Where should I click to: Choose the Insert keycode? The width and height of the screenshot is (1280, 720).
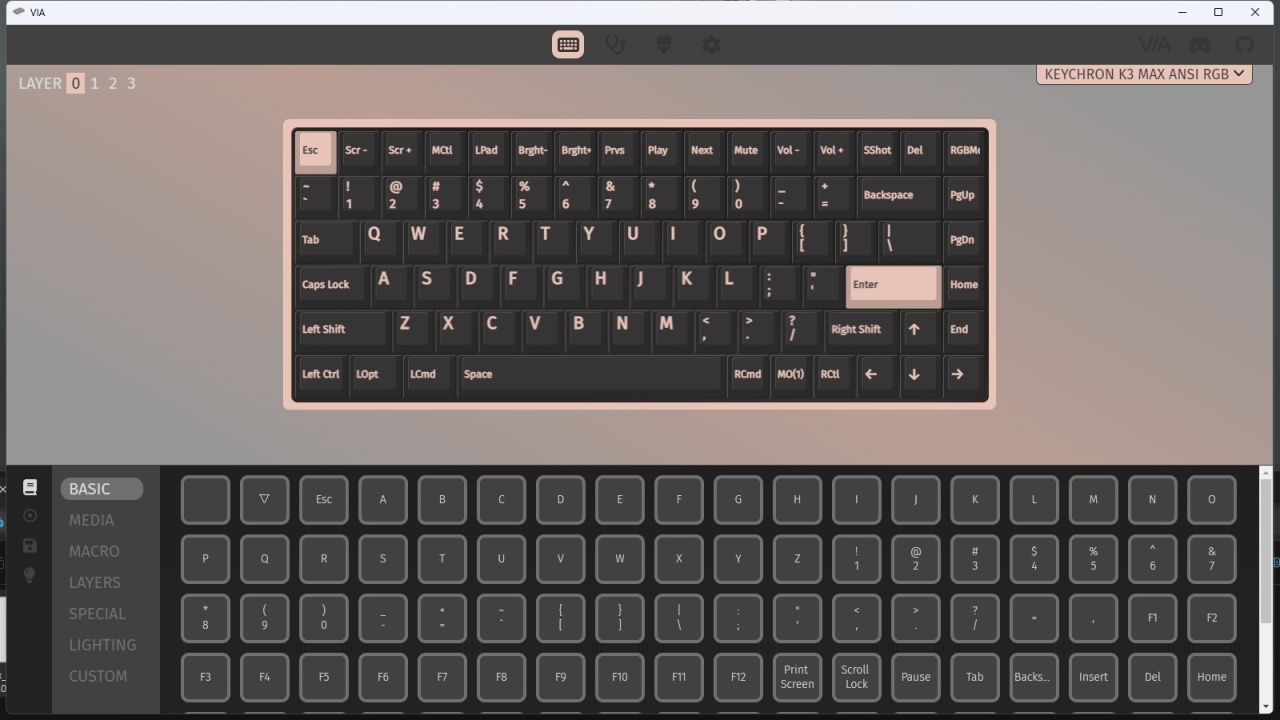point(1093,677)
